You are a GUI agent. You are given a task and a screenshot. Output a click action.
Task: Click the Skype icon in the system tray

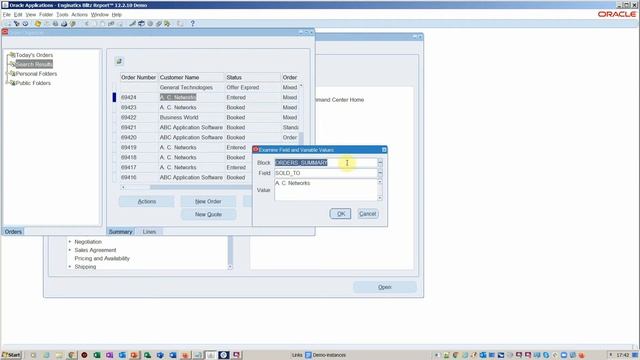(x=546, y=355)
